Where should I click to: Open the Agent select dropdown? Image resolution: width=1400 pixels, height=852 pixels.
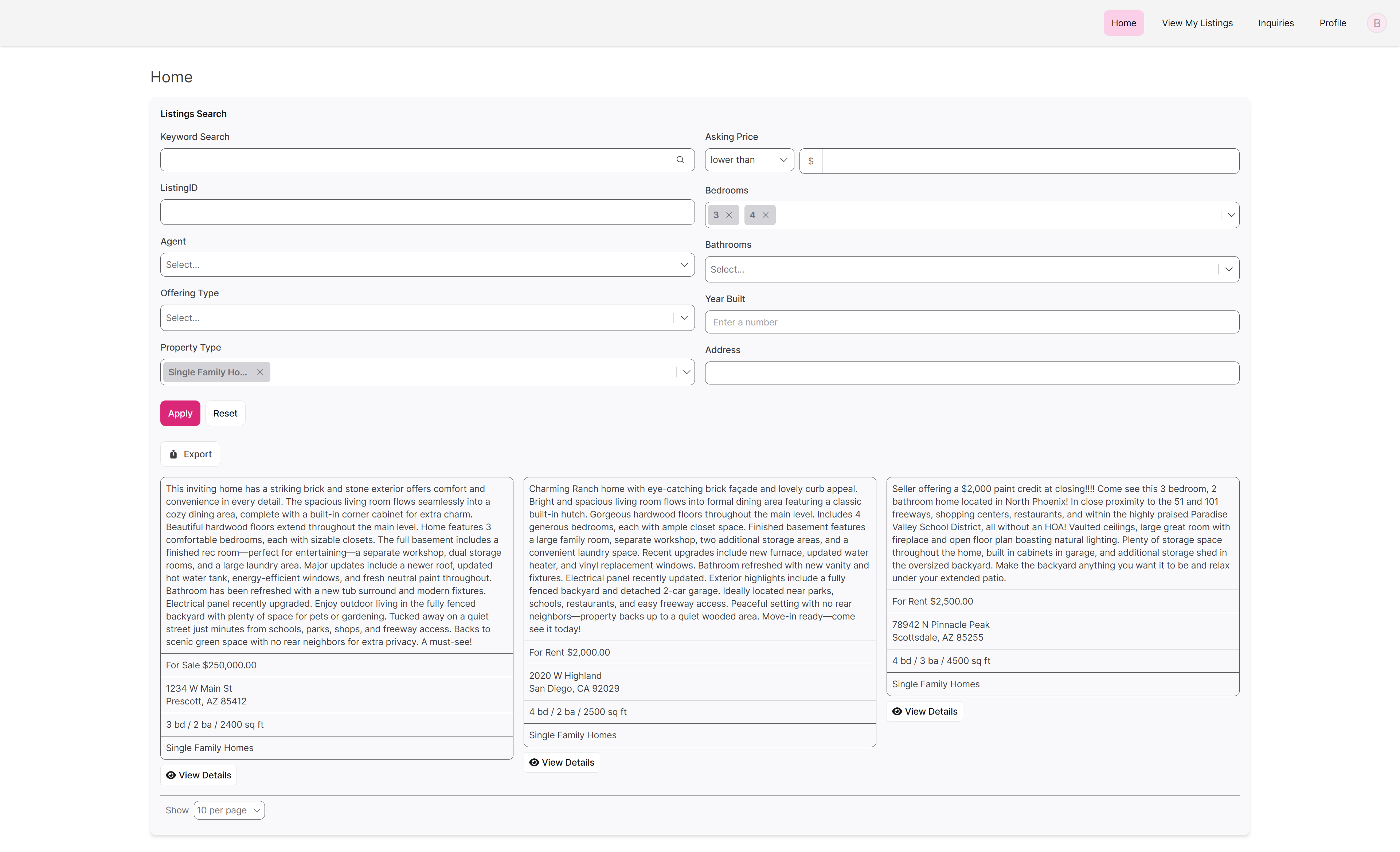click(427, 265)
